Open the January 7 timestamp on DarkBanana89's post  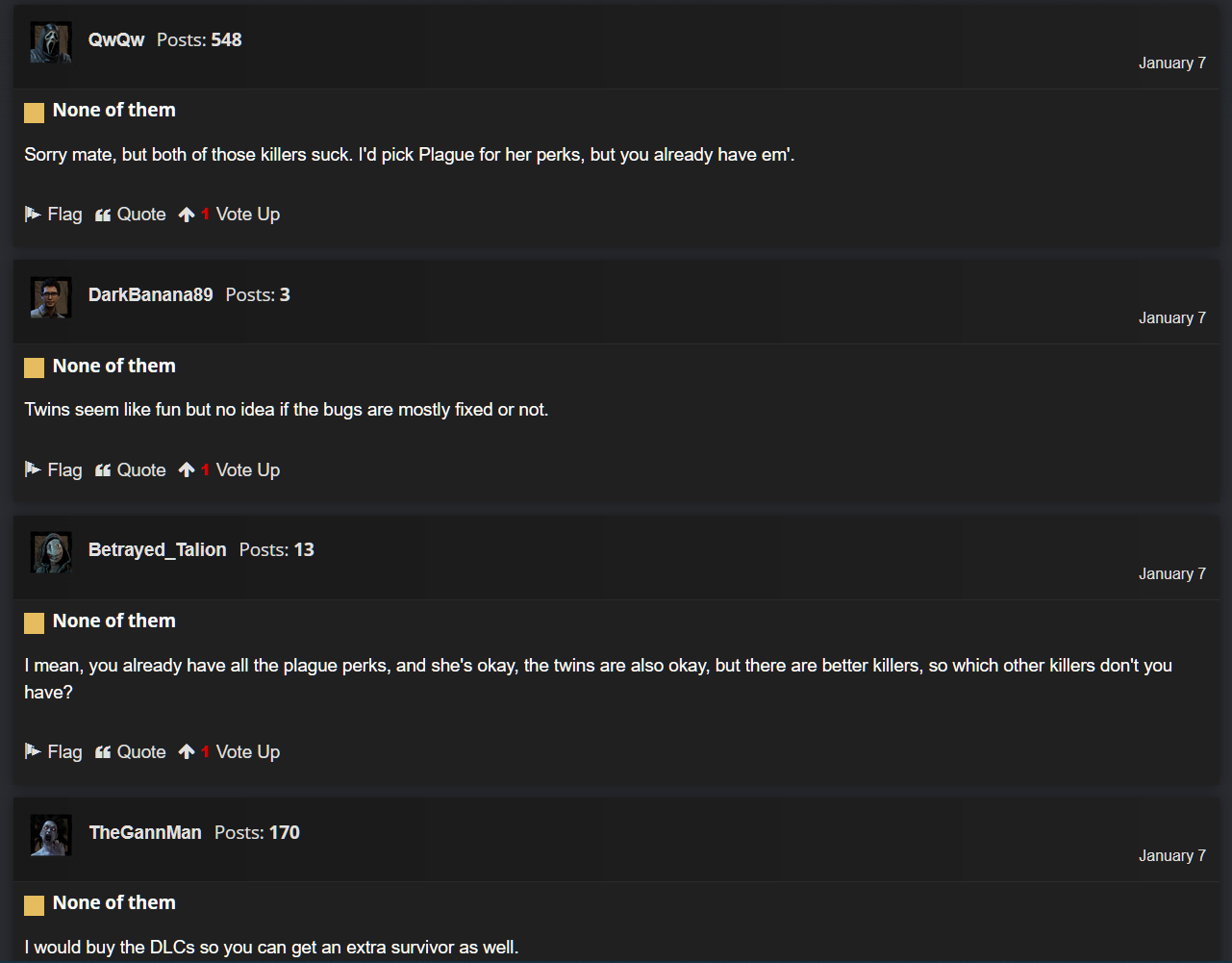click(1172, 317)
